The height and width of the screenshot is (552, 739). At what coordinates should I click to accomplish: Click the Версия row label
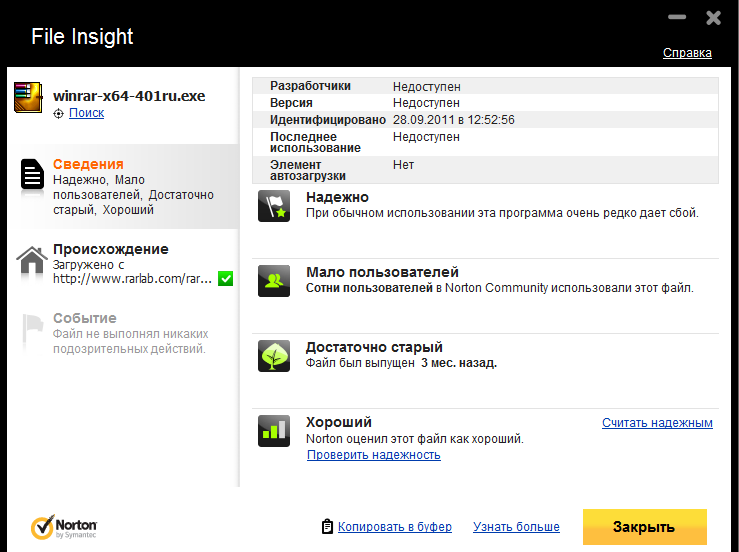click(291, 103)
